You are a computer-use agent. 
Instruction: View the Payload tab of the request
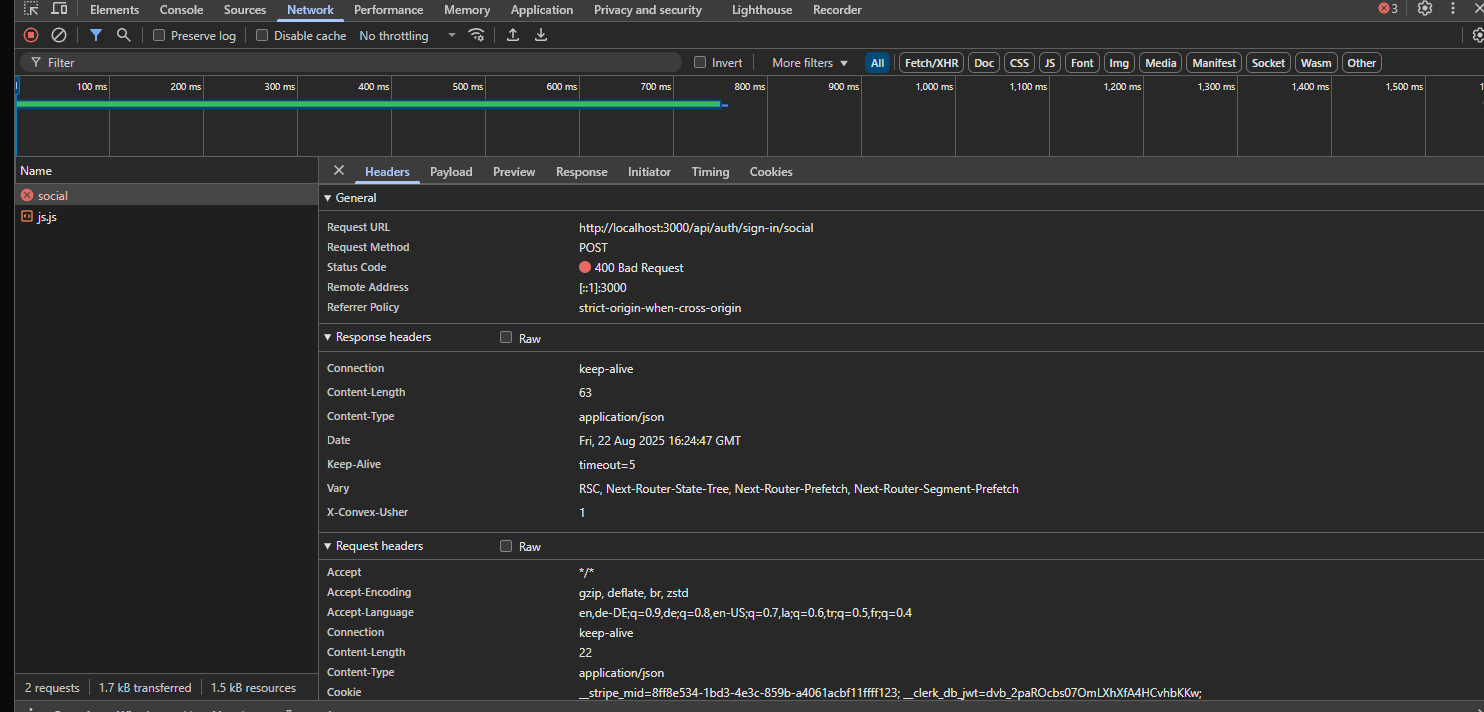(x=451, y=172)
